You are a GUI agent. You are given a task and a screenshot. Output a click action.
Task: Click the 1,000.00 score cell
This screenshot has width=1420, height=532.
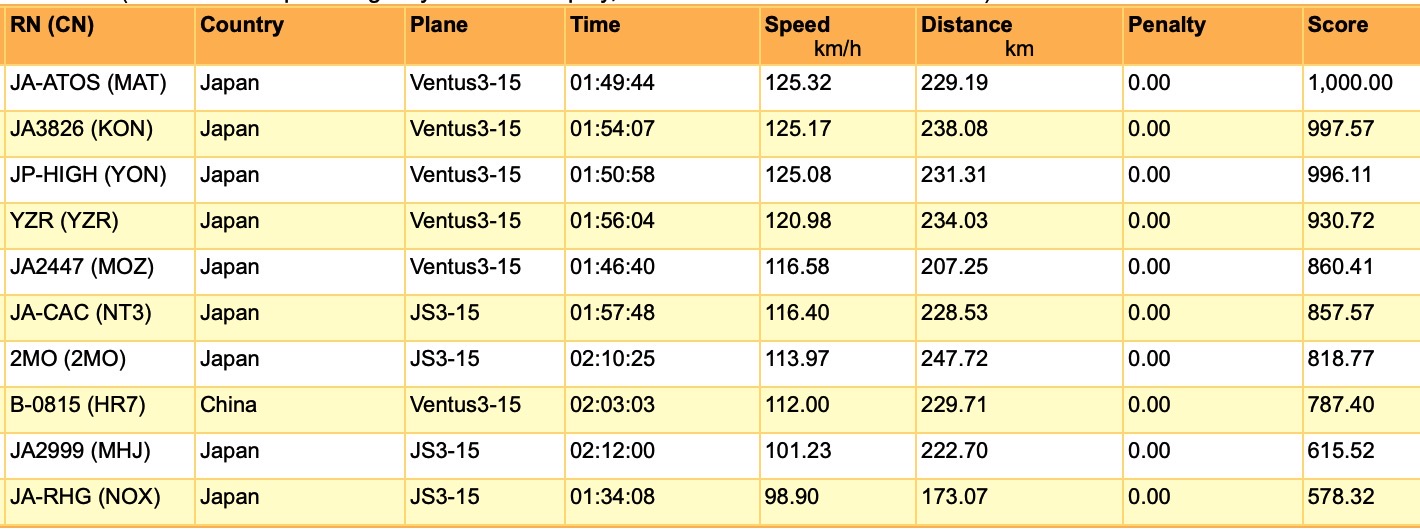pyautogui.click(x=1349, y=83)
